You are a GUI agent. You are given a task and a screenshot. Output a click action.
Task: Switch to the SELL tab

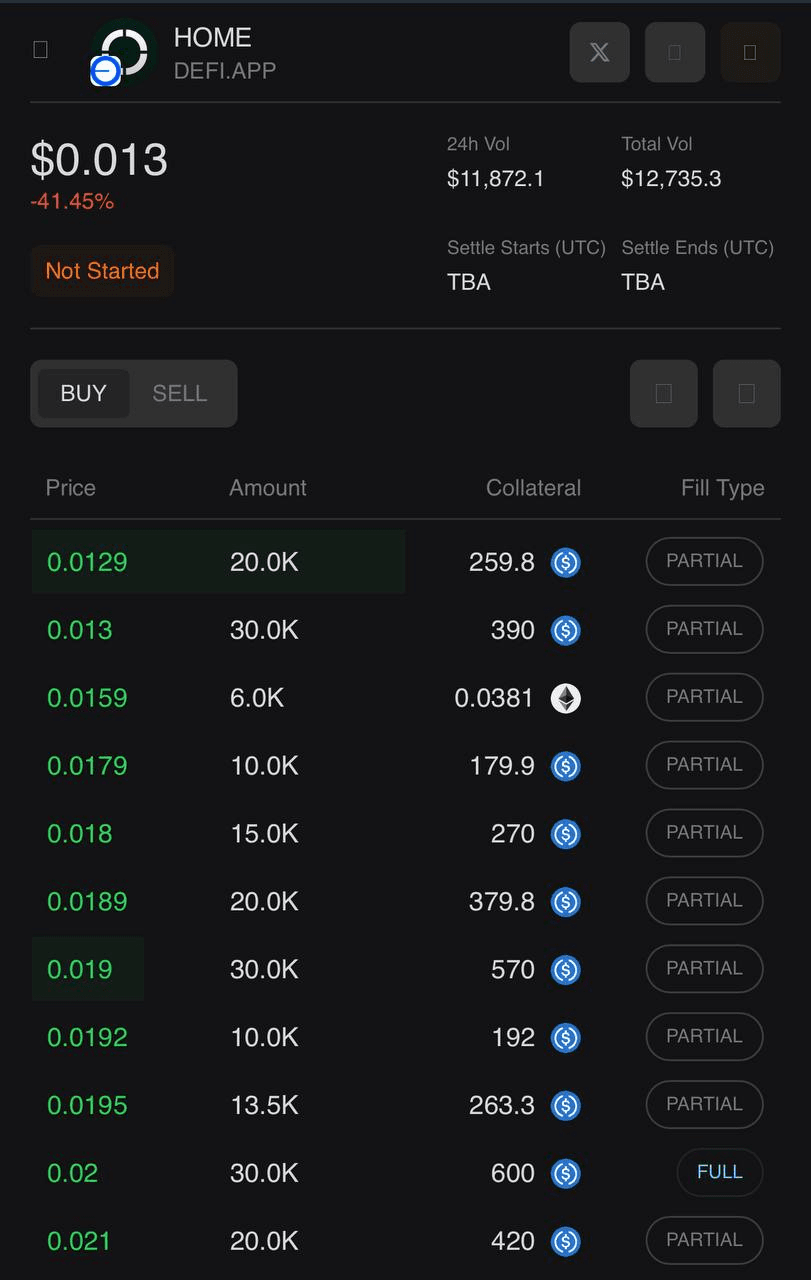pos(180,394)
